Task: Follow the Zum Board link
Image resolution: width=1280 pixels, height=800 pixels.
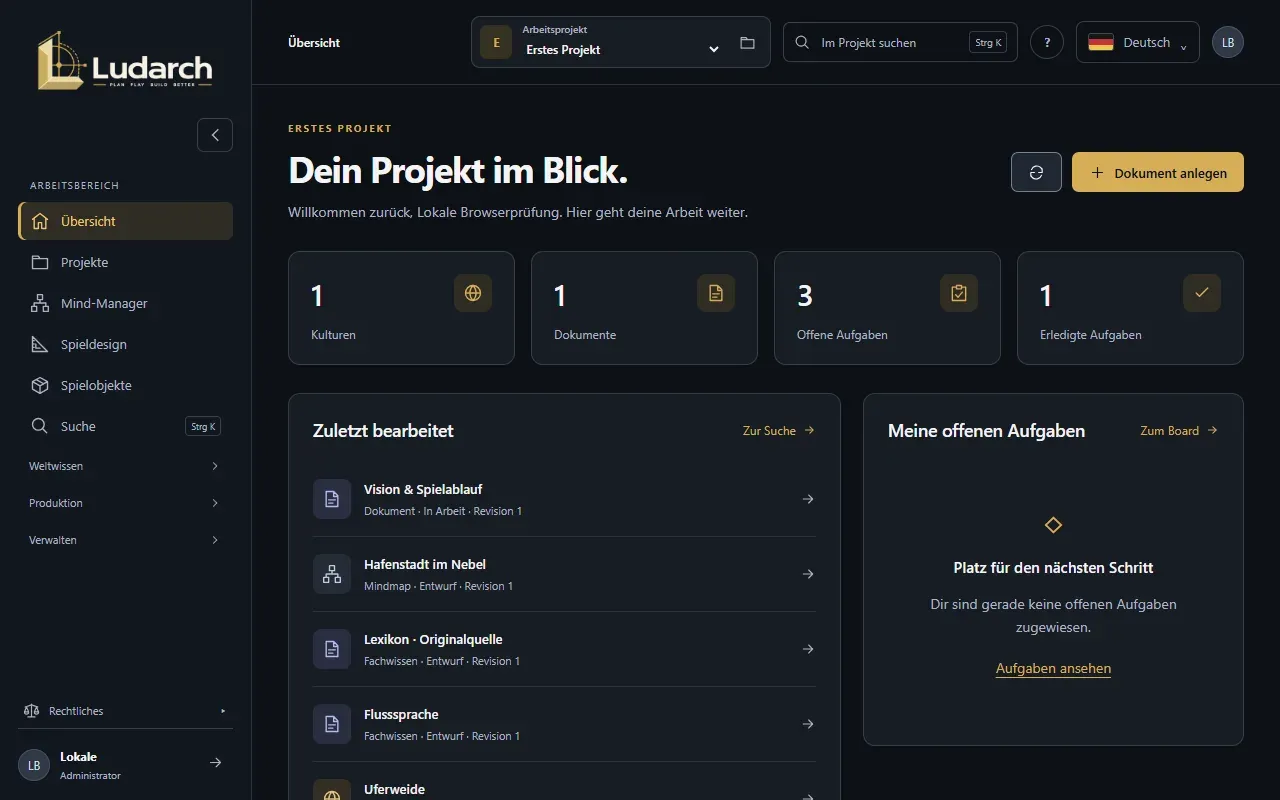Action: point(1179,431)
